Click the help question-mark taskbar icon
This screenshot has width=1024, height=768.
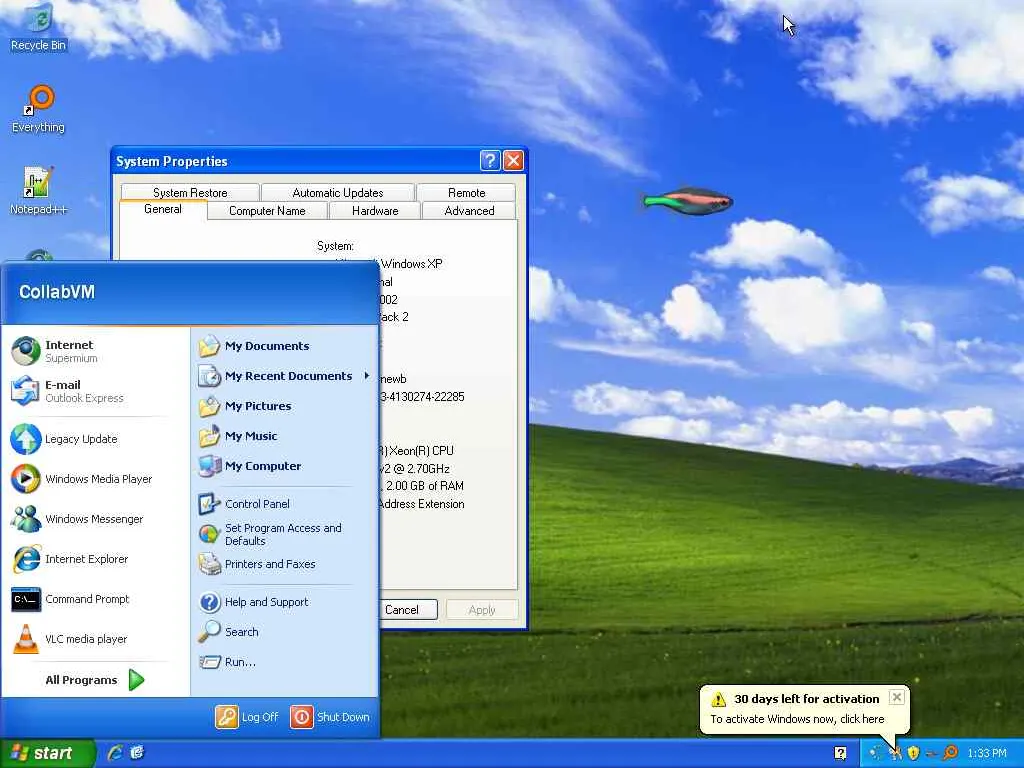(x=840, y=753)
